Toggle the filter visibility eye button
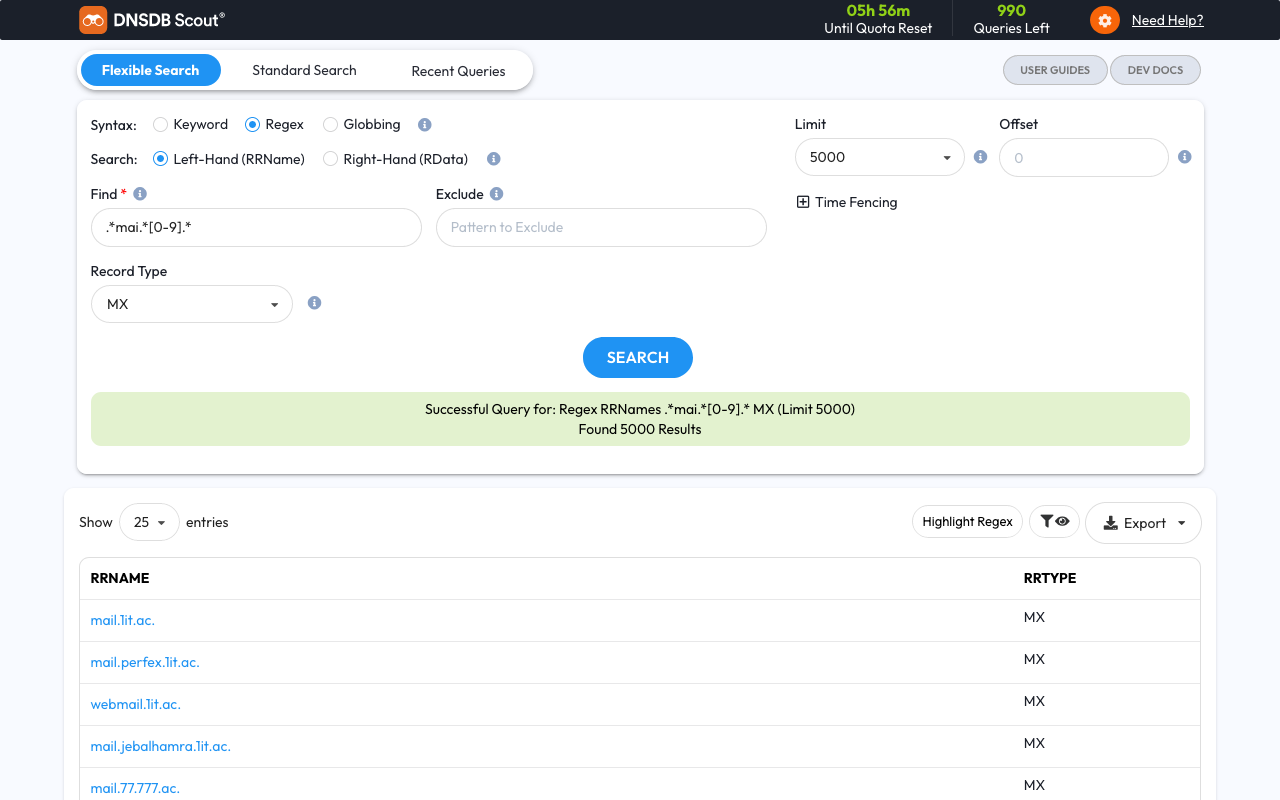Image resolution: width=1280 pixels, height=800 pixels. coord(1054,522)
